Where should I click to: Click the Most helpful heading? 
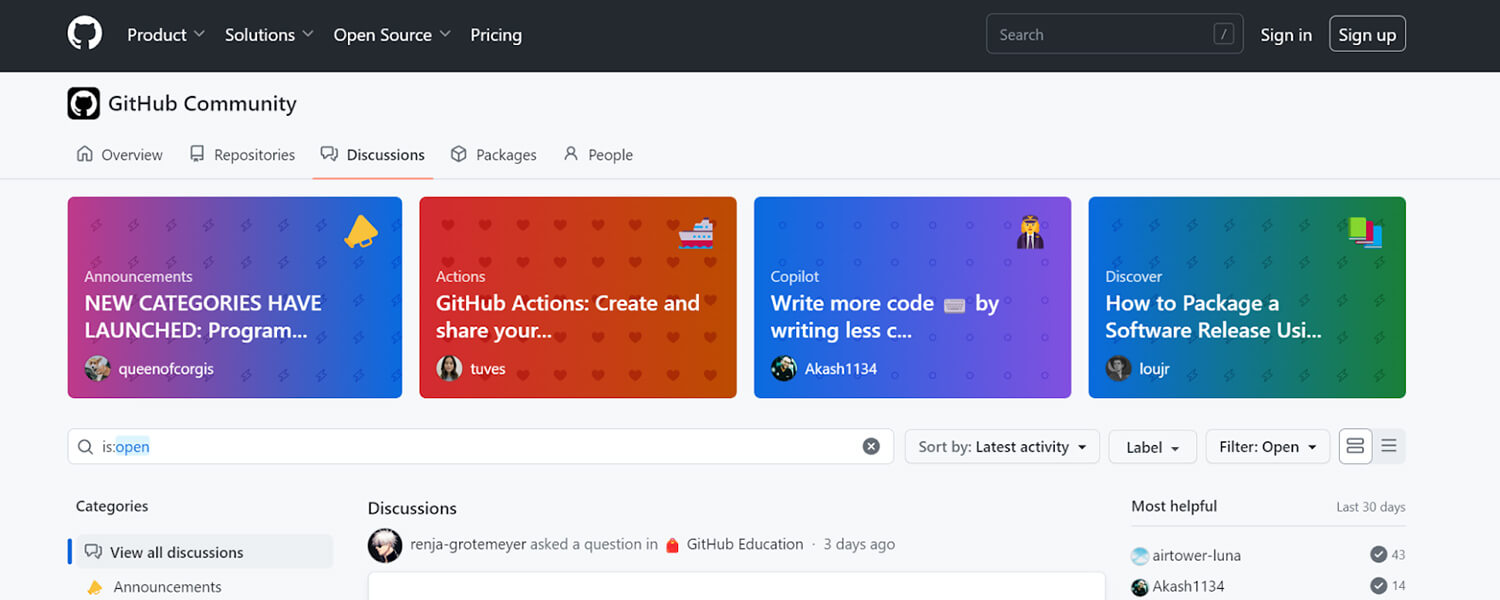point(1174,506)
